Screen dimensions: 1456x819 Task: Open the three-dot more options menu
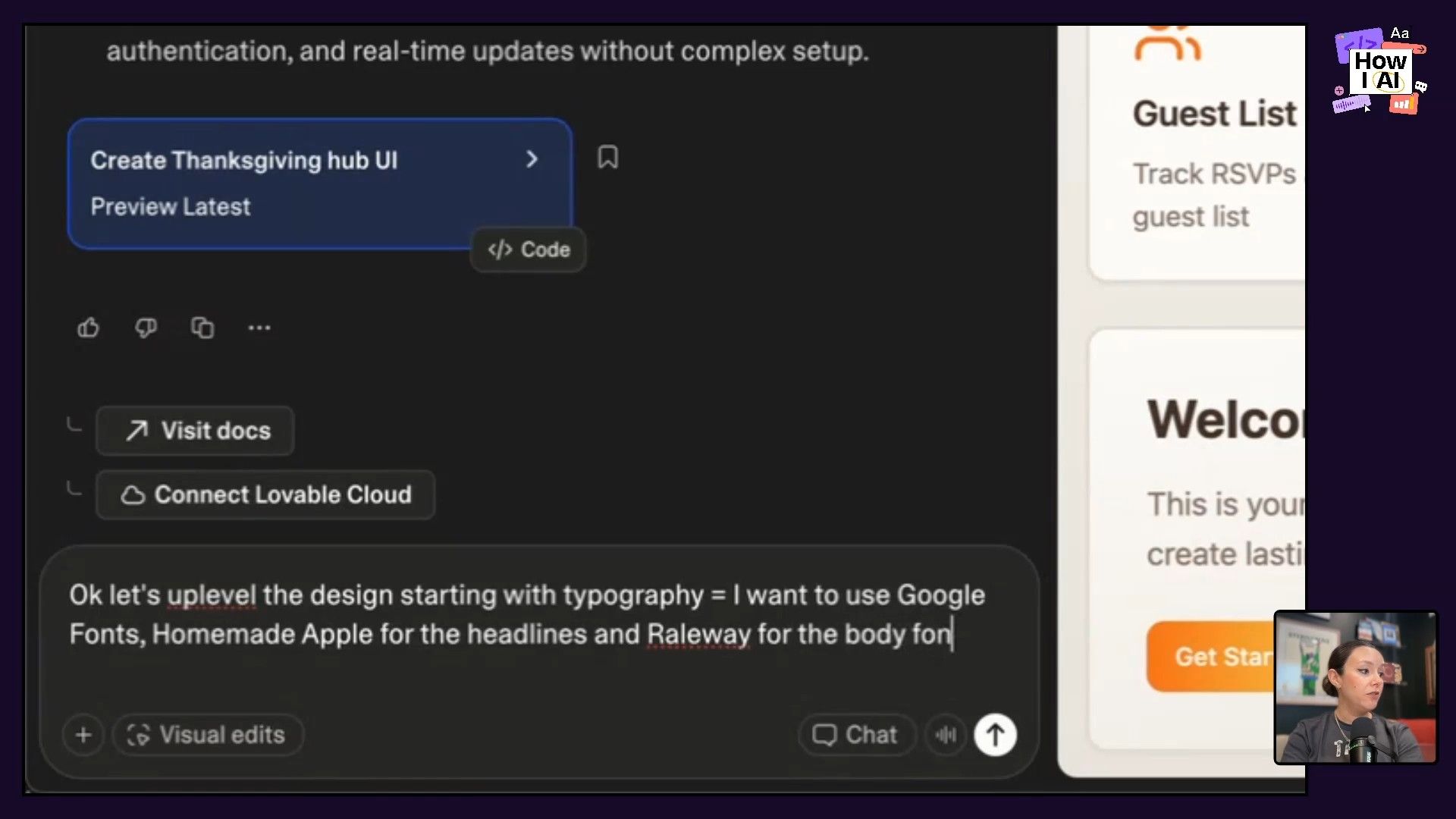click(x=259, y=328)
